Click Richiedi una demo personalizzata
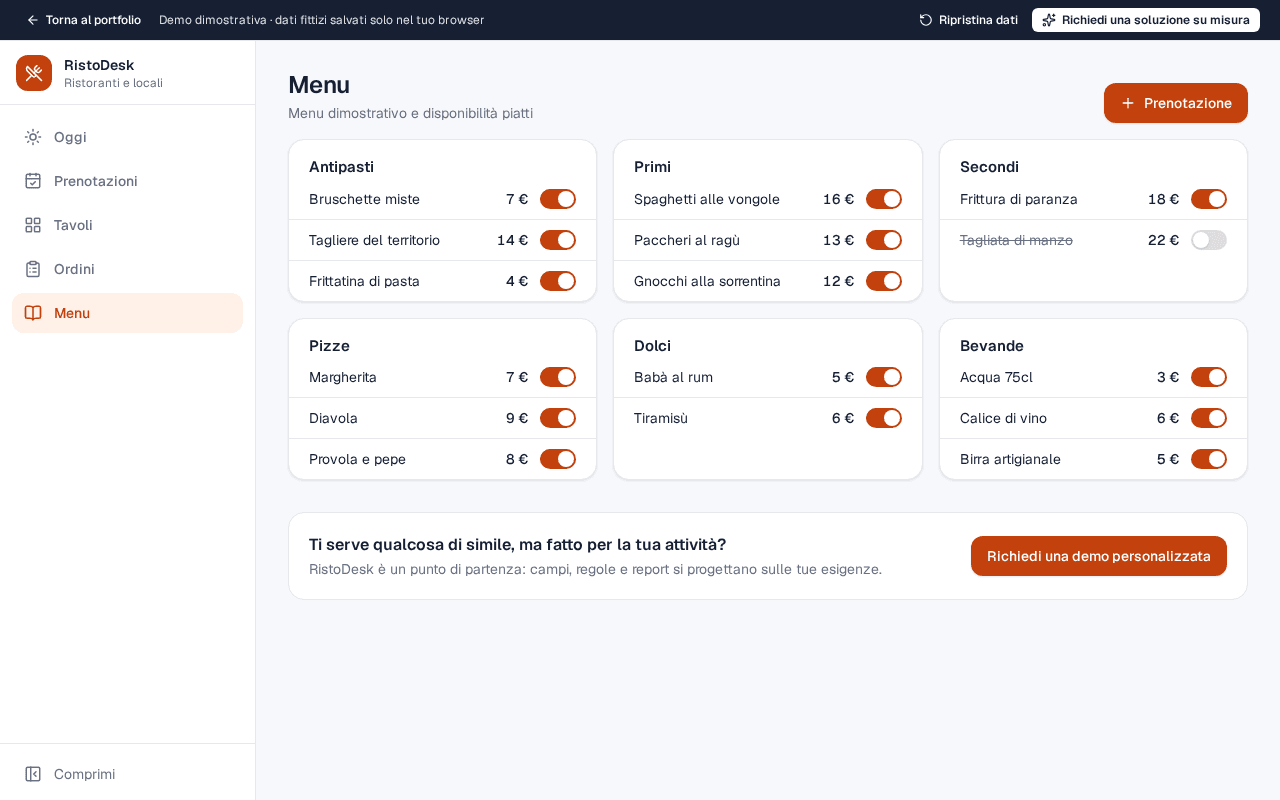Image resolution: width=1280 pixels, height=800 pixels. point(1099,556)
